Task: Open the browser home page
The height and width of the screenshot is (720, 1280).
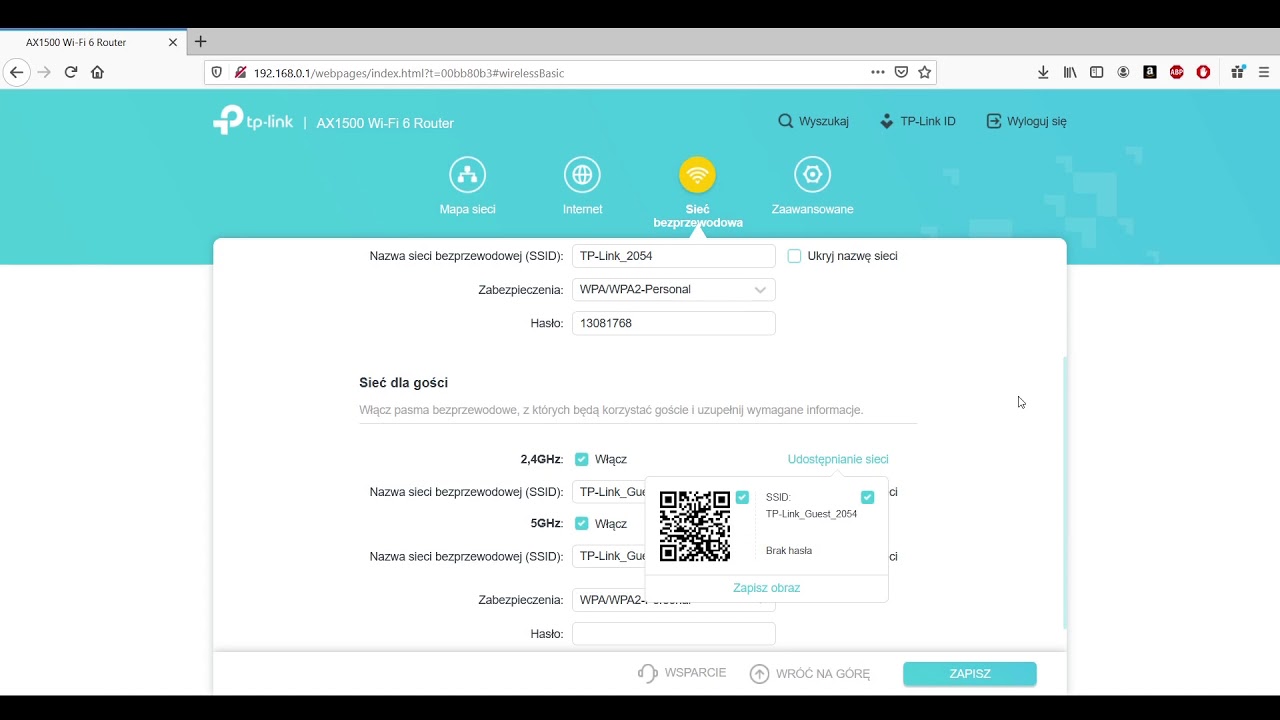Action: click(x=97, y=72)
